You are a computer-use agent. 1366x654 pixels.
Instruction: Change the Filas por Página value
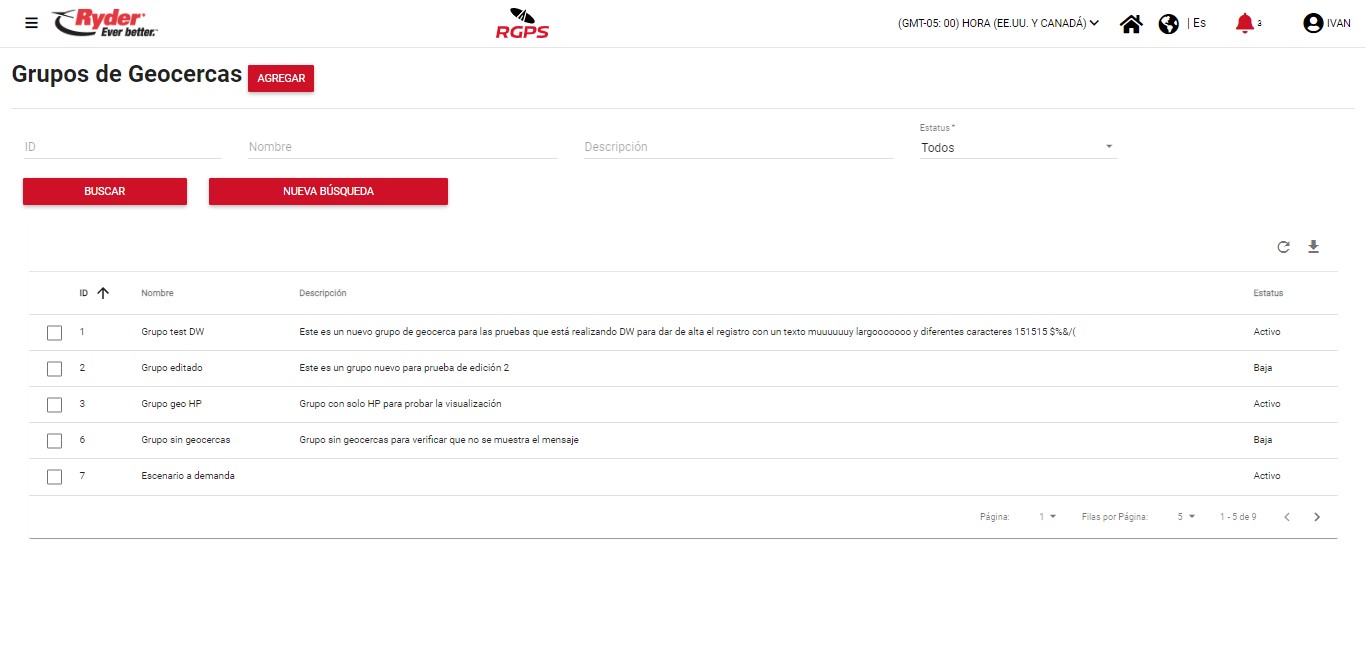click(1186, 517)
